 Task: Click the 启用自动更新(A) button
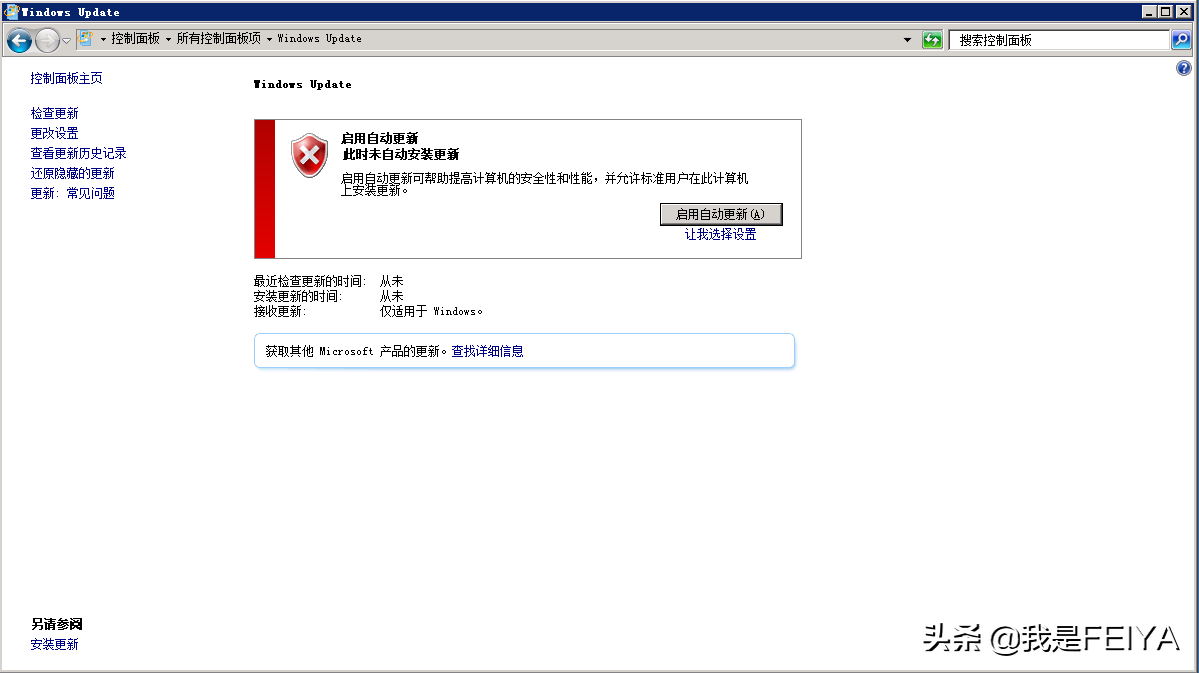tap(721, 214)
